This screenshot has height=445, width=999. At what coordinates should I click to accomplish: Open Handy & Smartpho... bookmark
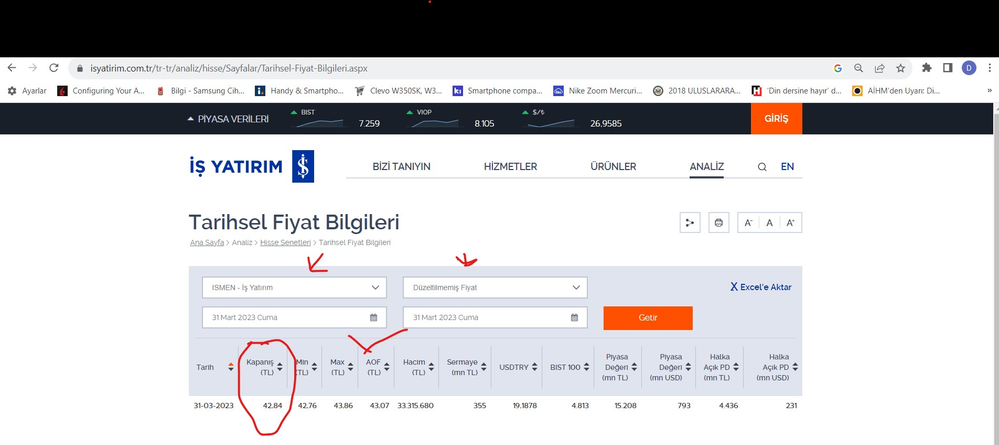[299, 91]
